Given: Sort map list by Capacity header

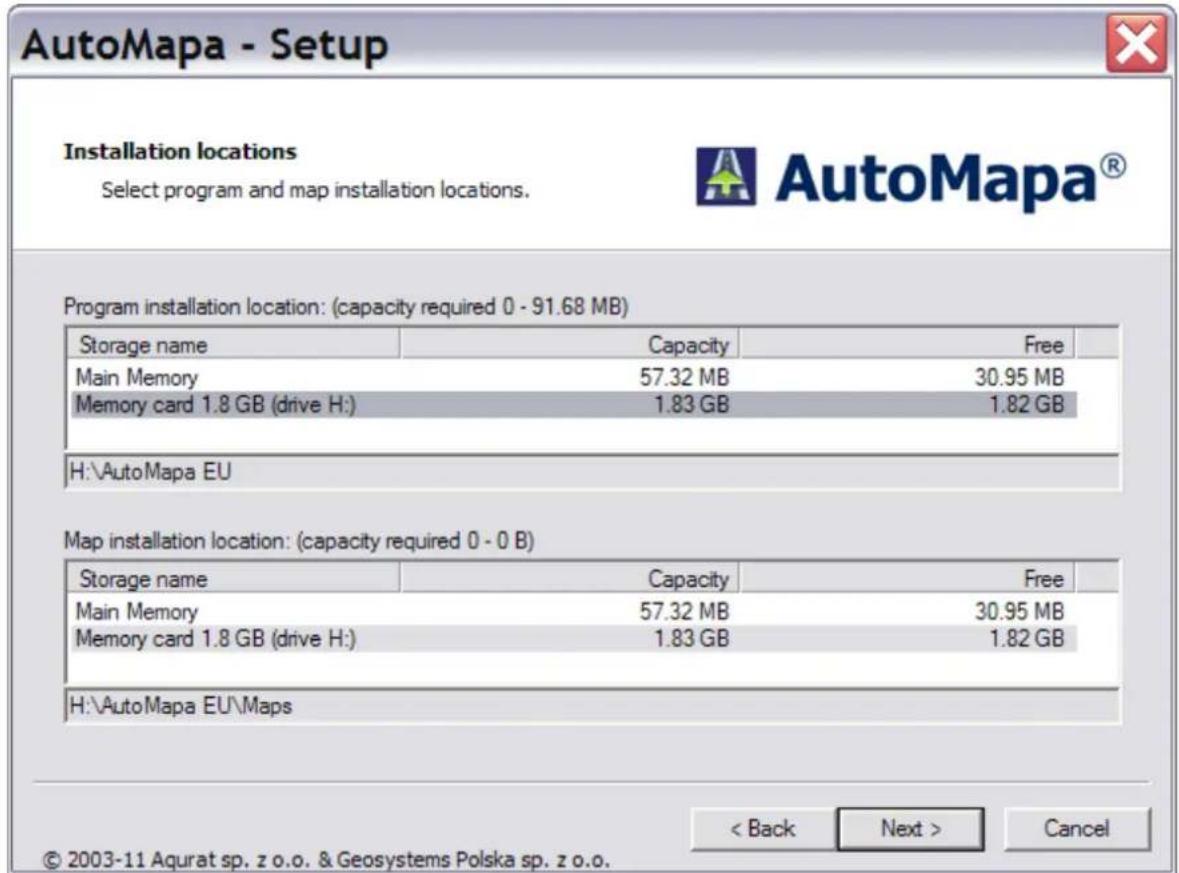Looking at the screenshot, I should point(569,578).
